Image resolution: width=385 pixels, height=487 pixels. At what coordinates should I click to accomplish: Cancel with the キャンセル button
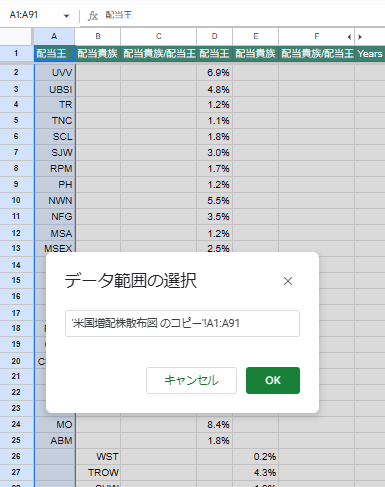pos(191,380)
